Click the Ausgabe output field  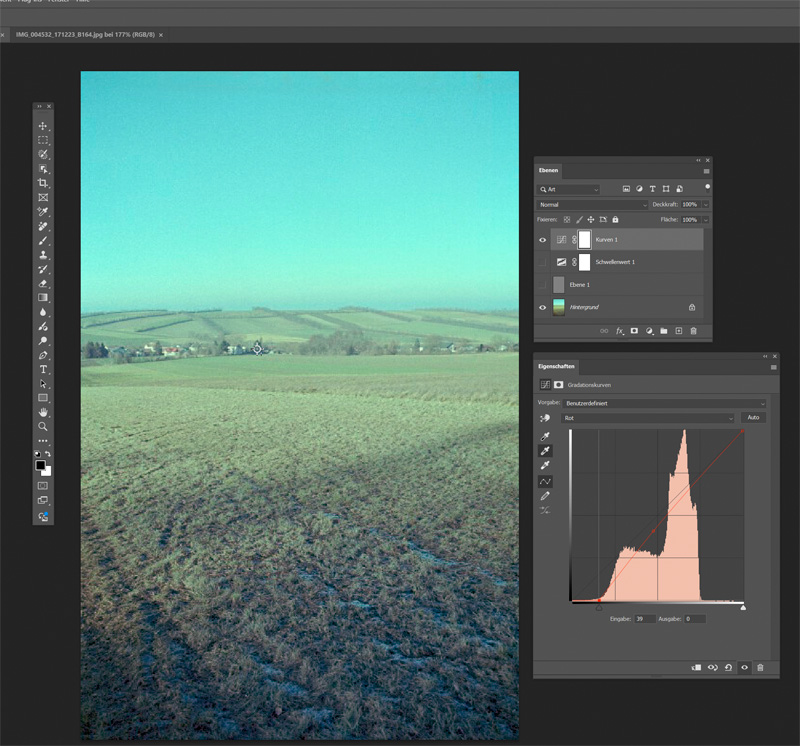(694, 619)
